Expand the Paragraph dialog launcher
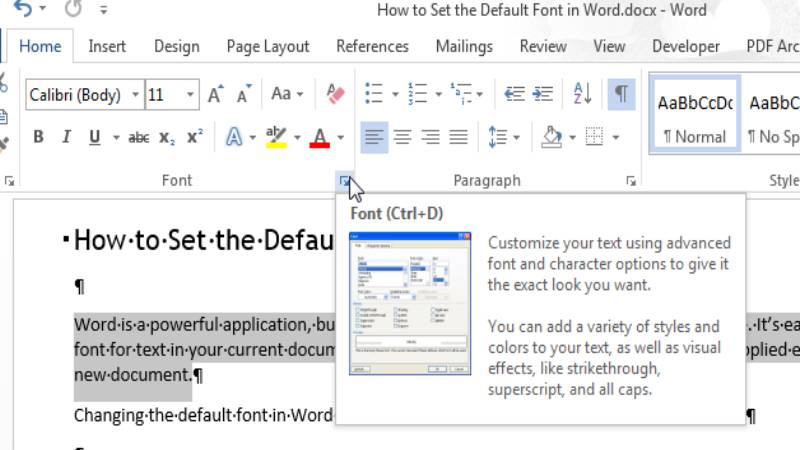 click(631, 181)
